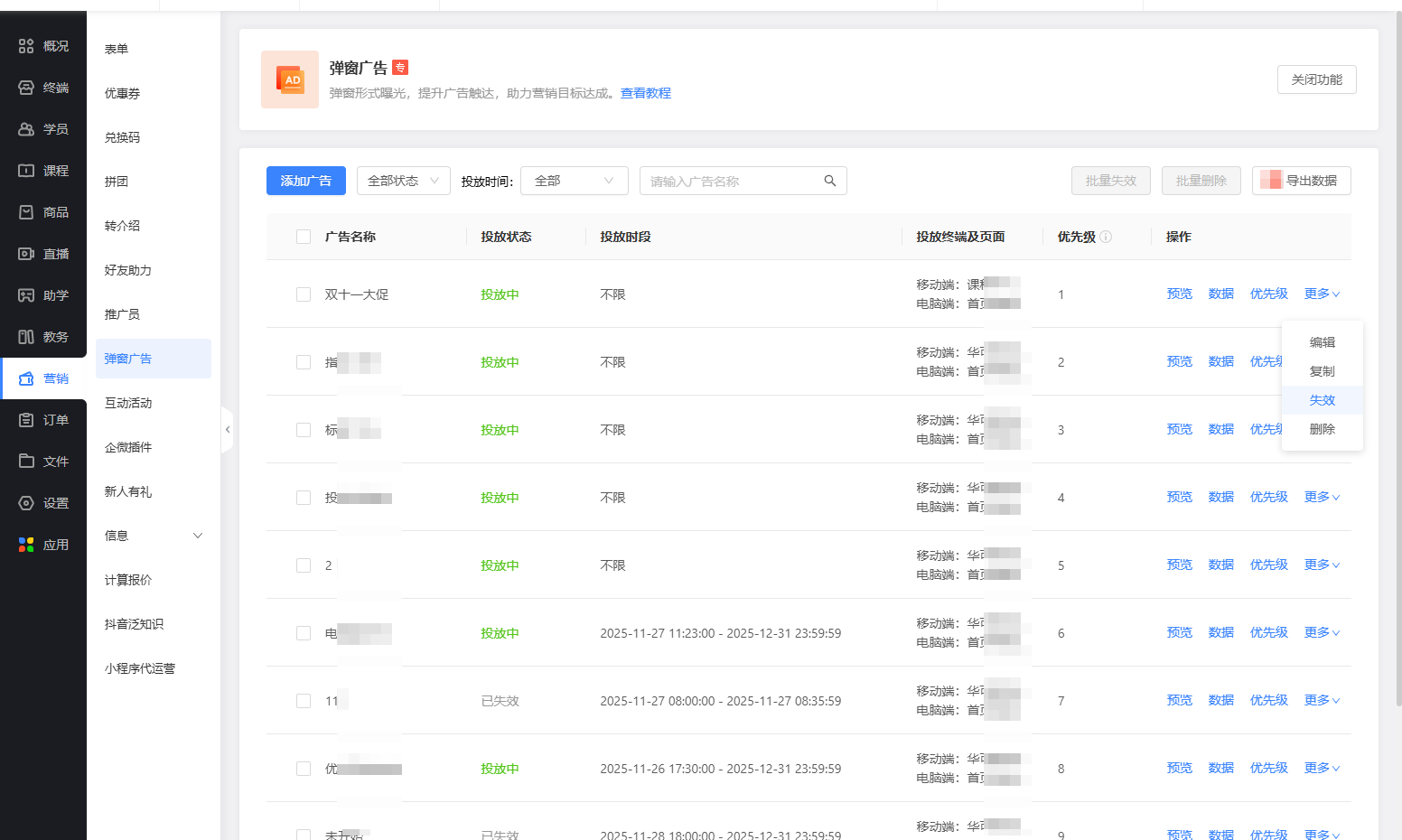Open the 直播 live broadcast icon
This screenshot has width=1402, height=840.
[x=26, y=254]
